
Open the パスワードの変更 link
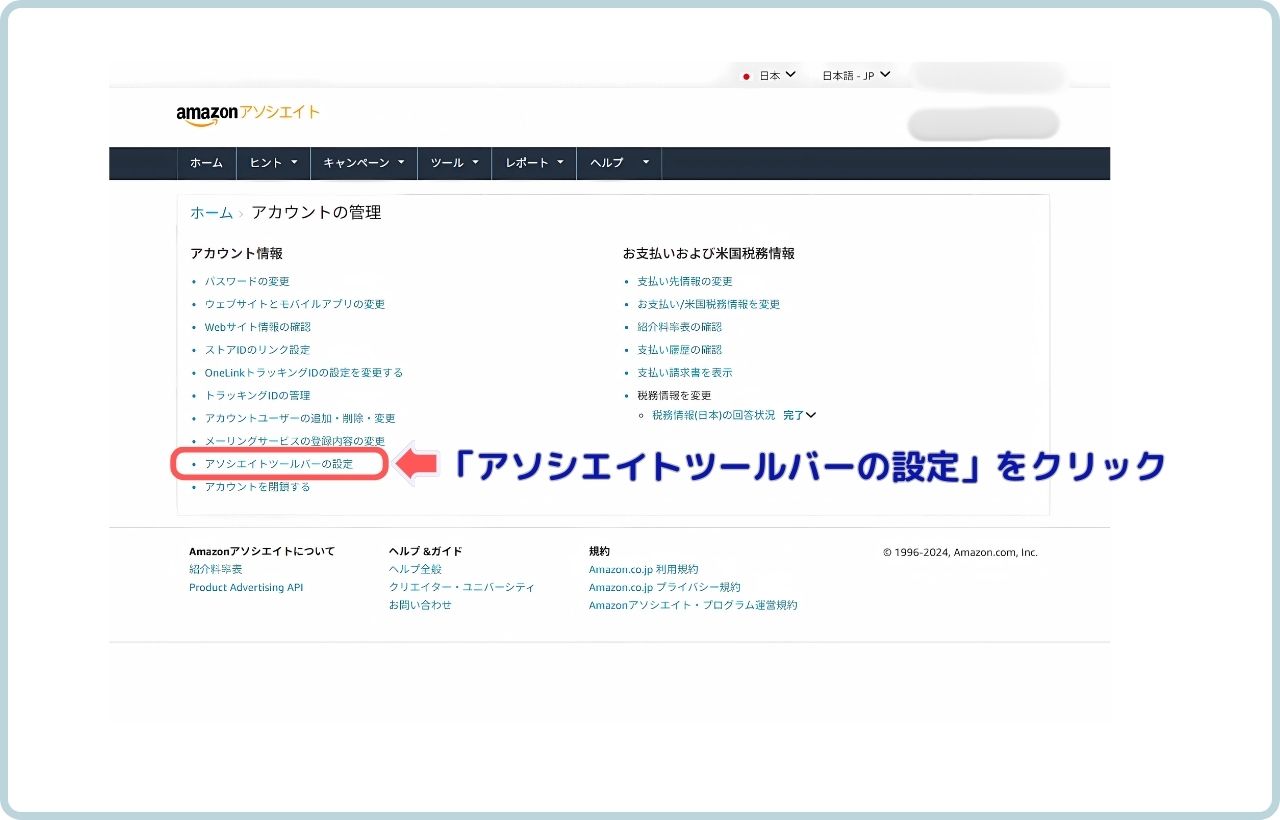click(x=247, y=282)
